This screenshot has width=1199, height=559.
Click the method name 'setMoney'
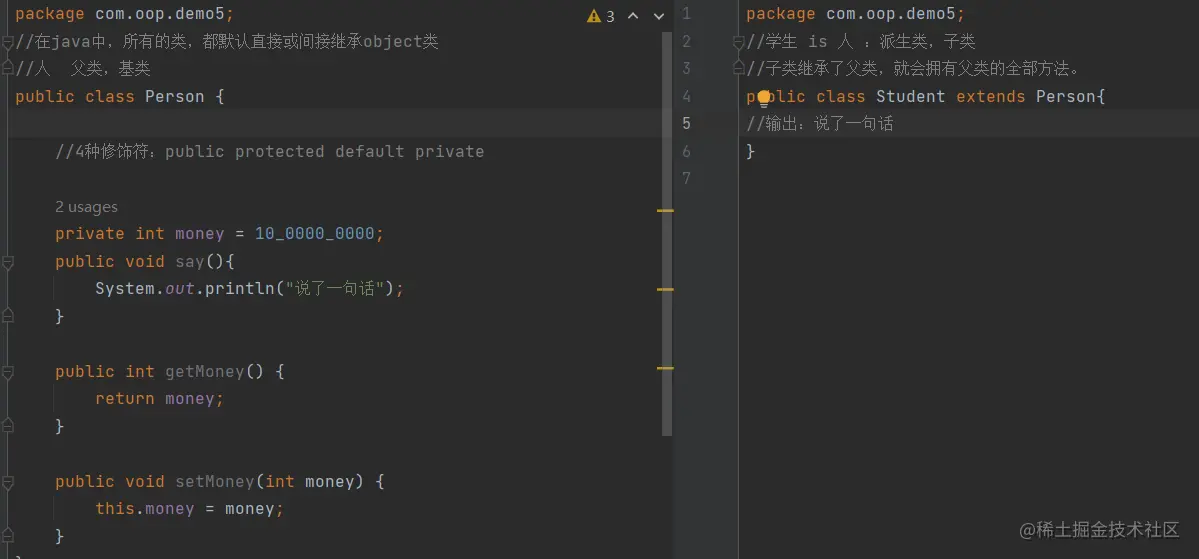click(x=215, y=482)
